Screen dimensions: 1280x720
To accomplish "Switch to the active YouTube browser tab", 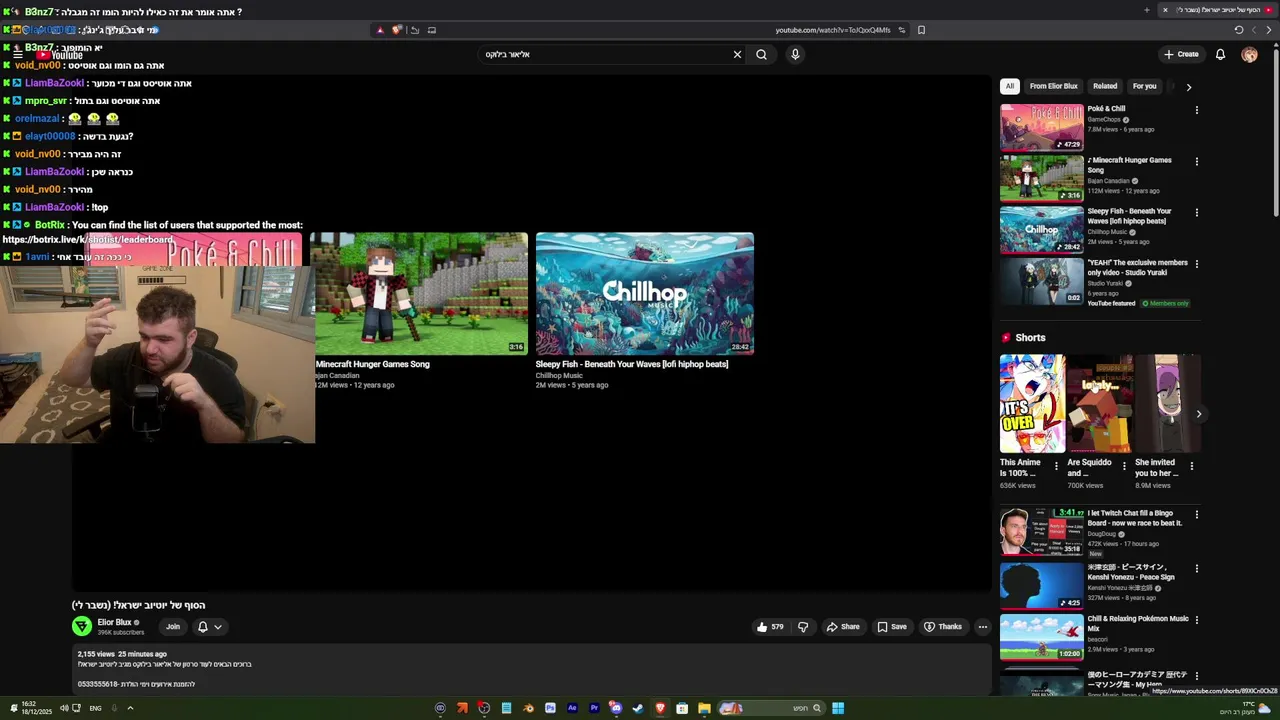I will pos(1216,10).
